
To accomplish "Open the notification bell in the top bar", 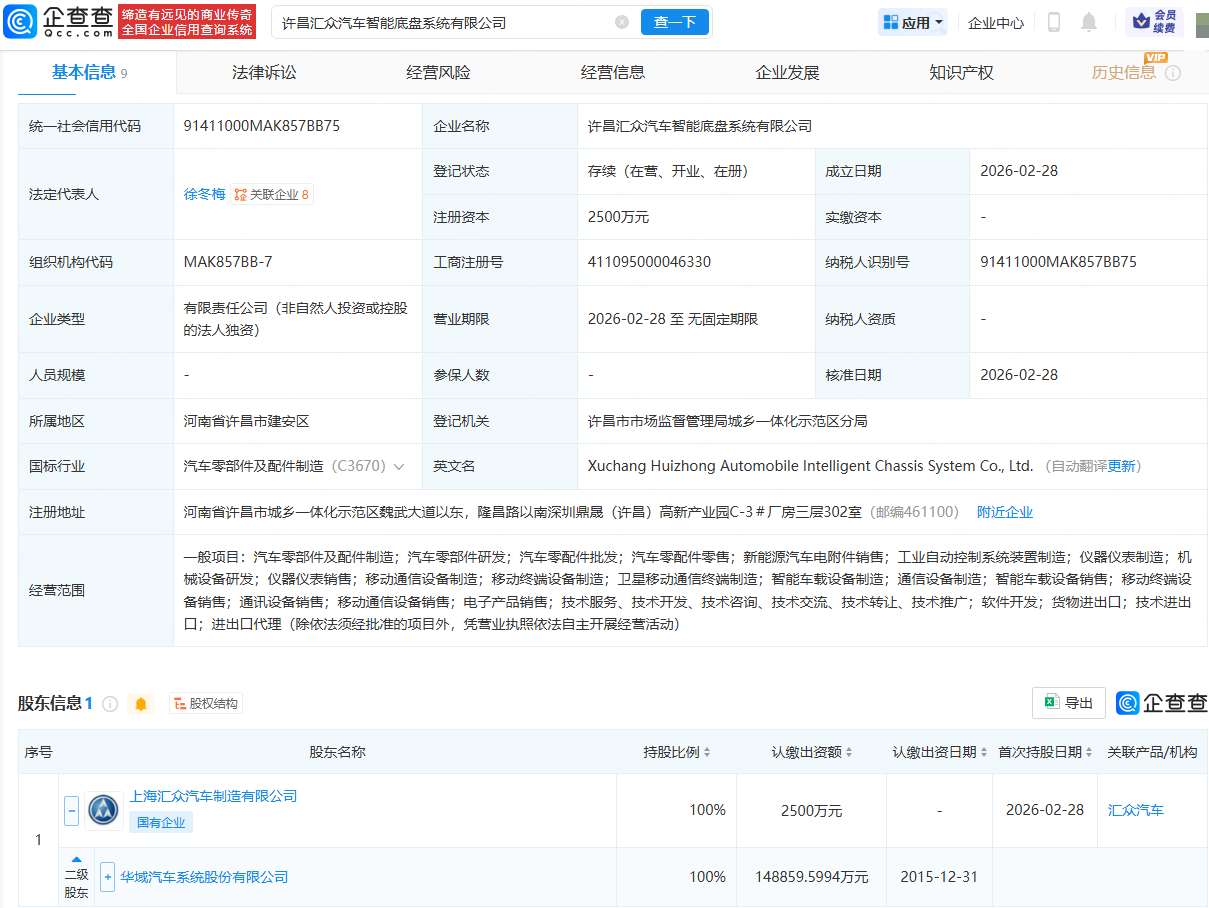I will [1089, 22].
